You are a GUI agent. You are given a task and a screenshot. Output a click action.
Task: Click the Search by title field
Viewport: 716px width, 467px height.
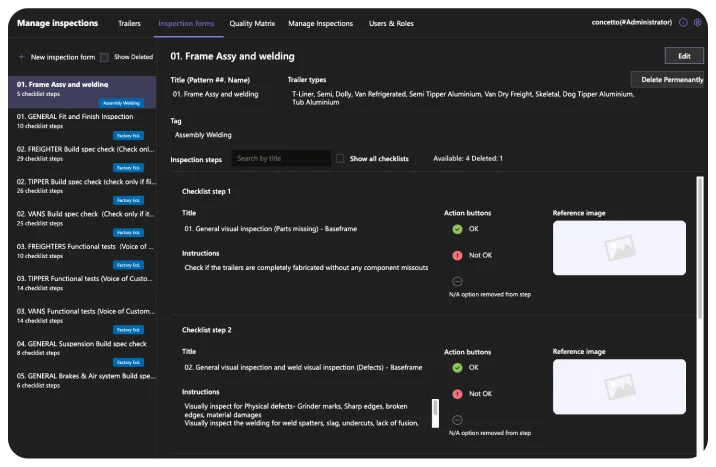click(280, 158)
